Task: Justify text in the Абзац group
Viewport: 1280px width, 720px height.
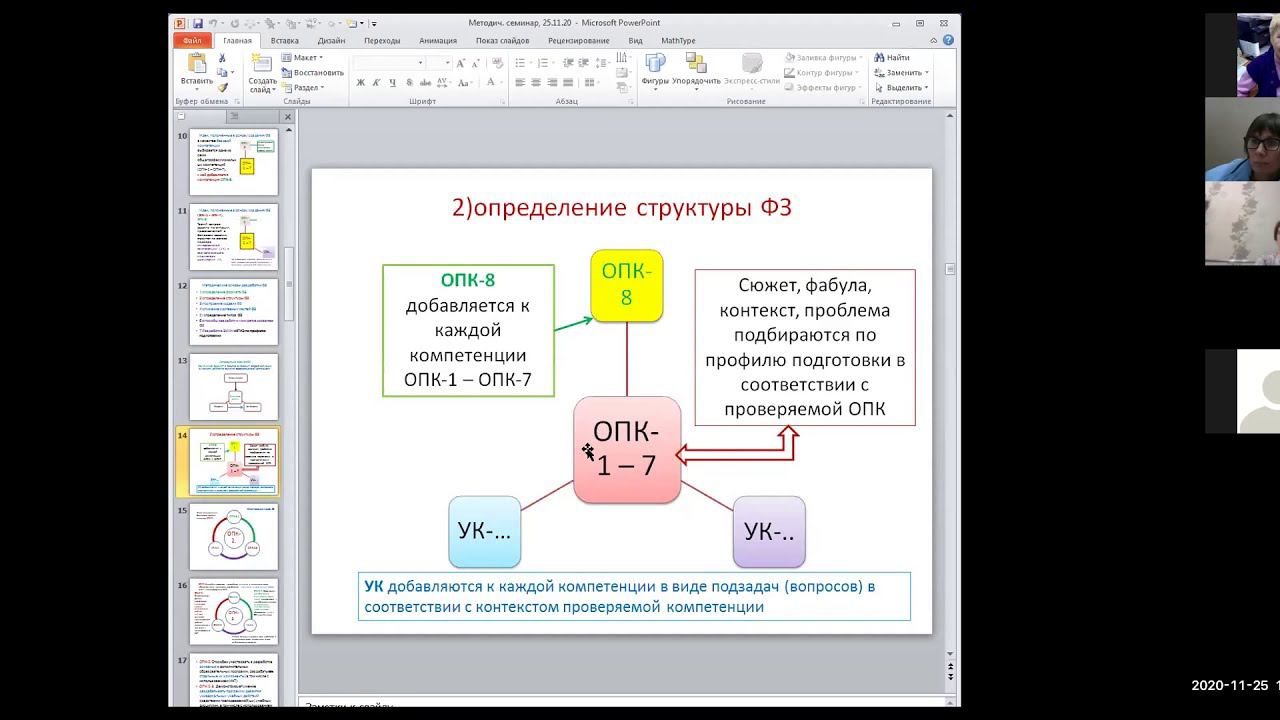Action: point(568,83)
